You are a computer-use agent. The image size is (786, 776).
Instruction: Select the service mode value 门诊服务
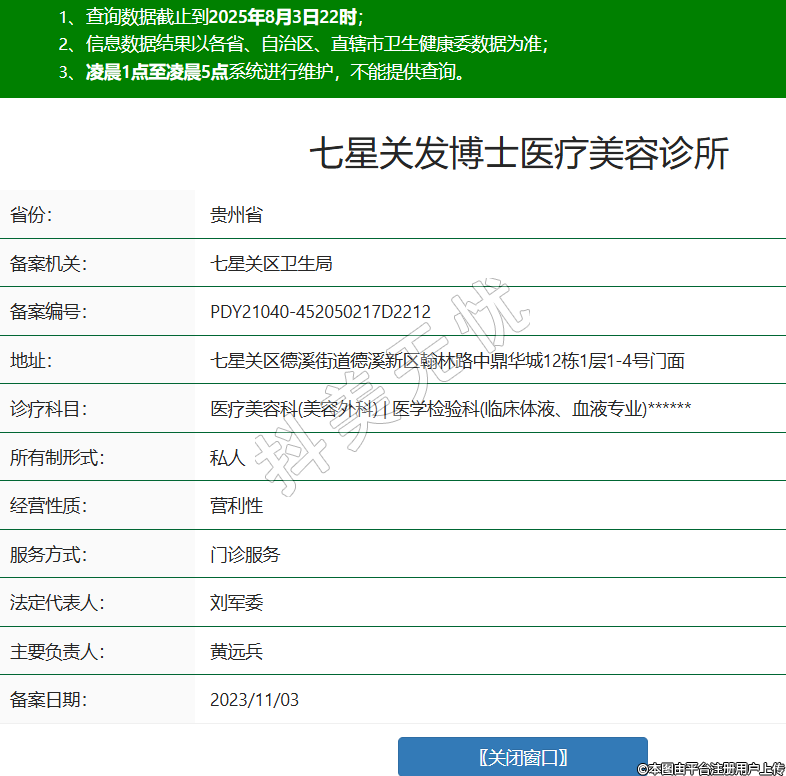245,554
